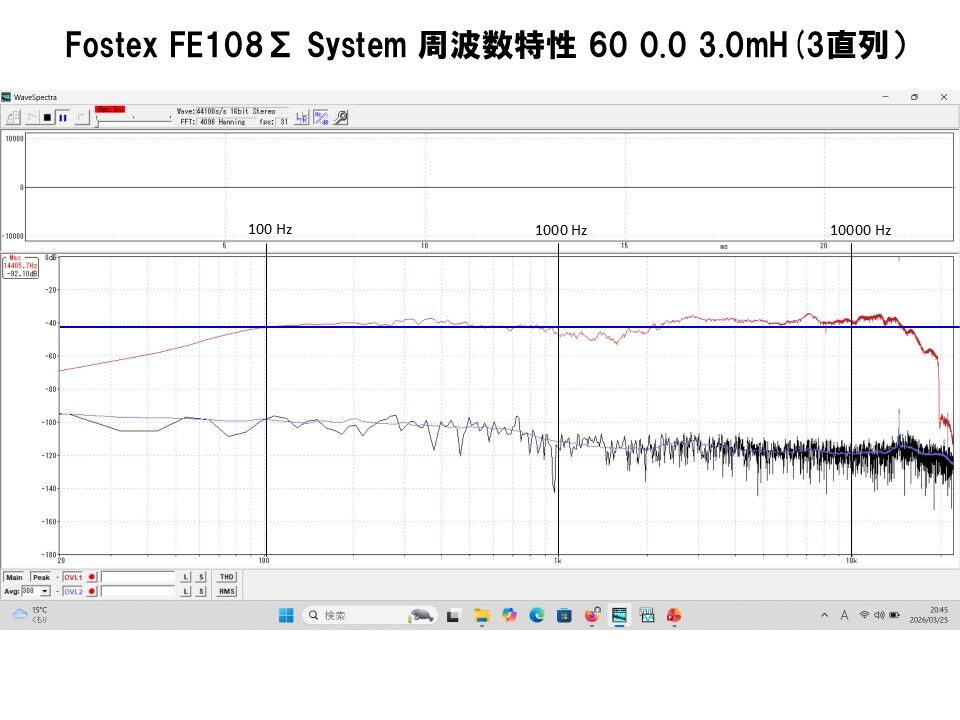Click the THD button
Screen dimensions: 960x720
tap(227, 577)
